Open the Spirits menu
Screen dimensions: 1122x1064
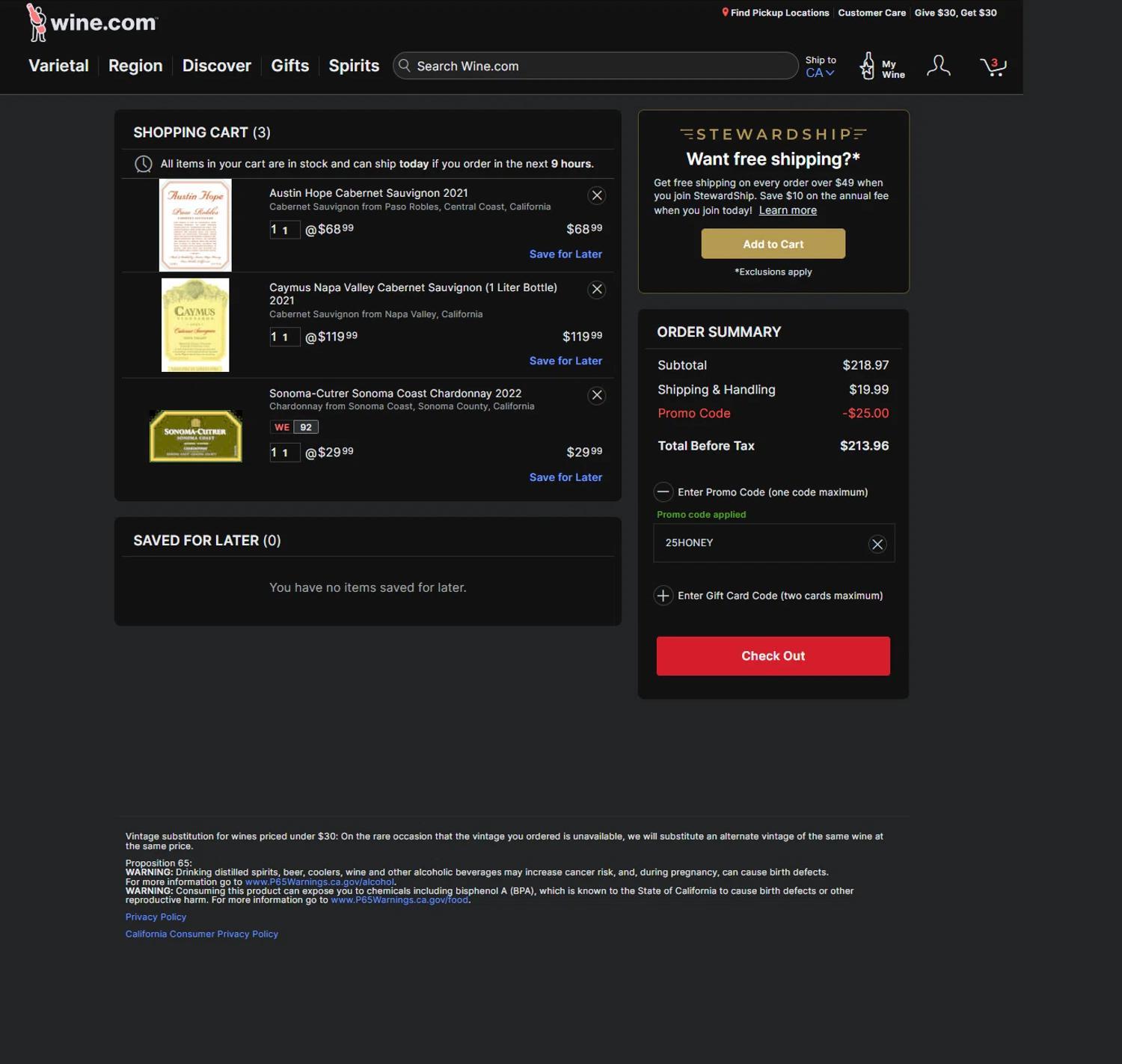(x=354, y=66)
